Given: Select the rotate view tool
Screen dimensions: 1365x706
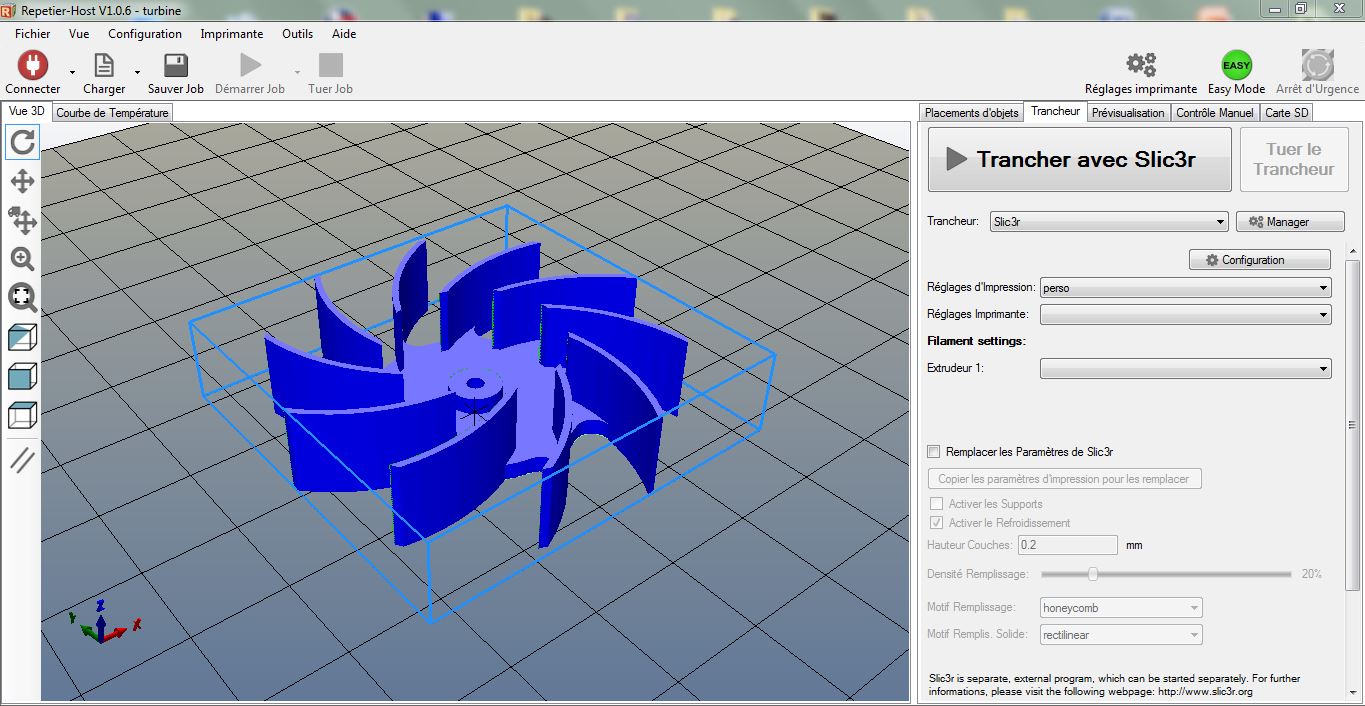Looking at the screenshot, I should point(22,143).
